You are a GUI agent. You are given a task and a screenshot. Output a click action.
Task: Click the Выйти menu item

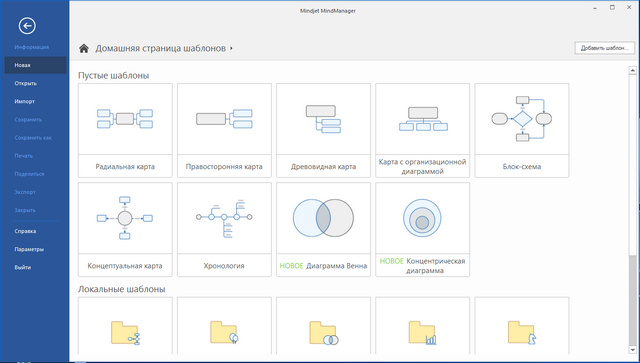click(23, 267)
